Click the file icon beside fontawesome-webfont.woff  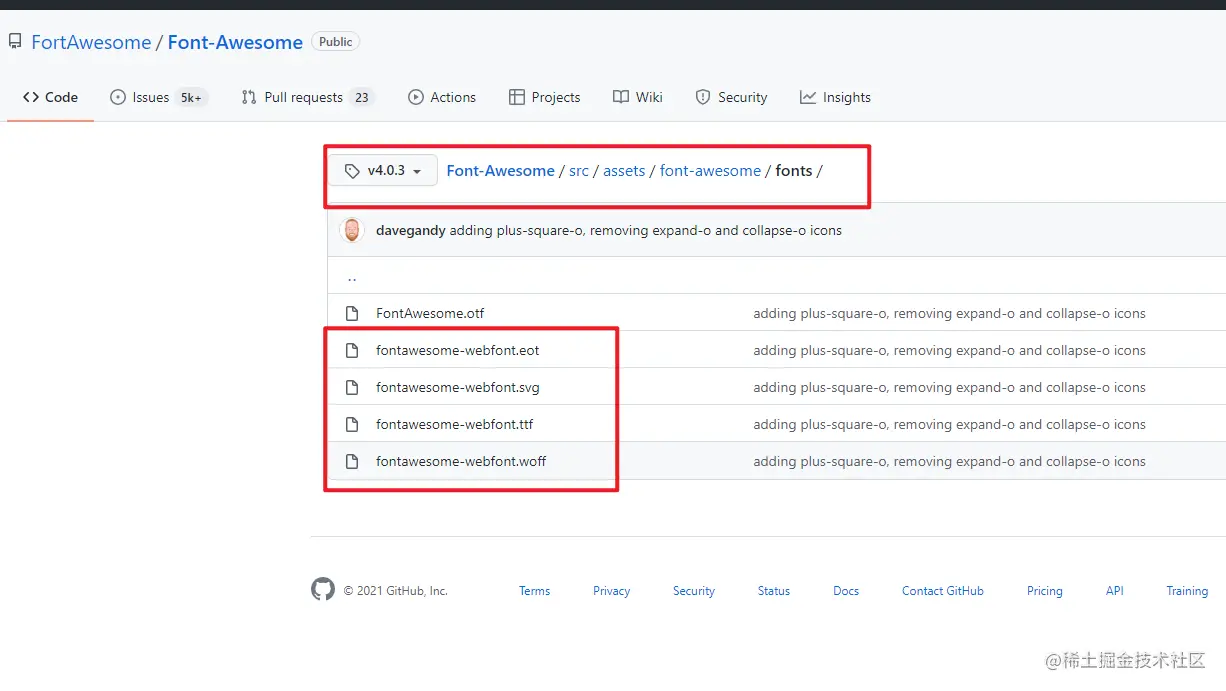(352, 461)
